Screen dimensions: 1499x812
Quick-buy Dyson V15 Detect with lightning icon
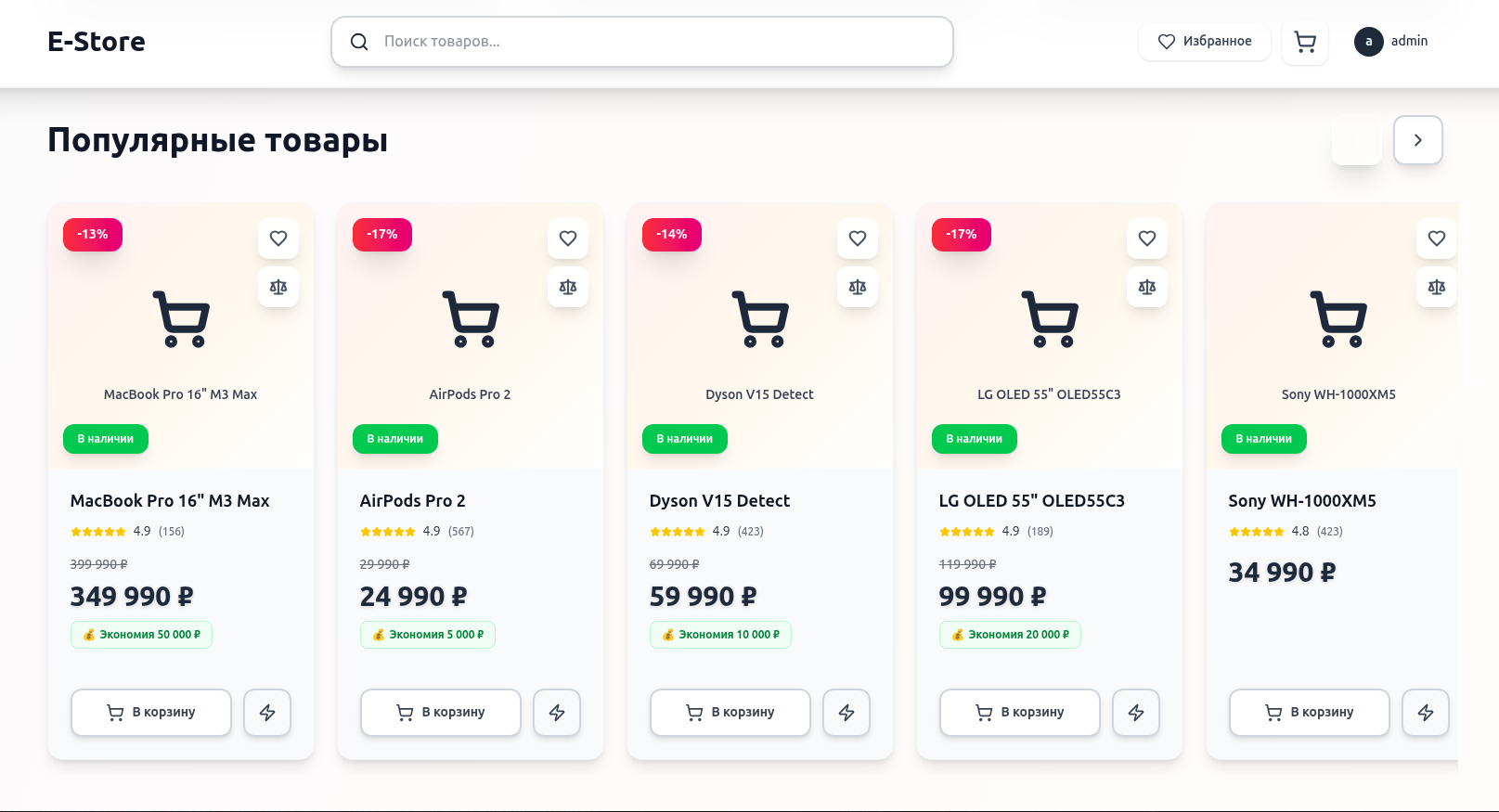click(x=846, y=713)
